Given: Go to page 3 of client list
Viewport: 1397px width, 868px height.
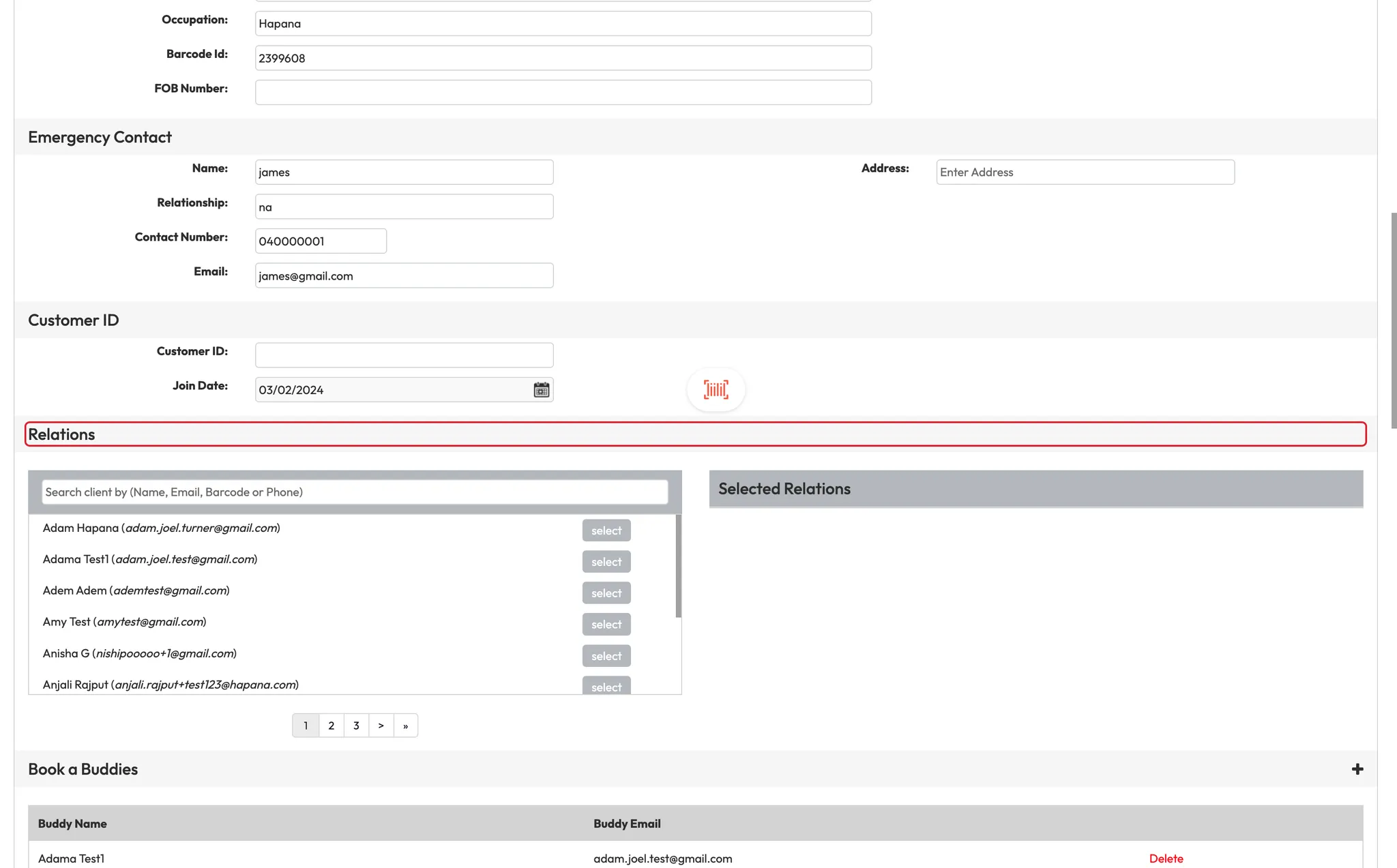Looking at the screenshot, I should click(x=356, y=725).
